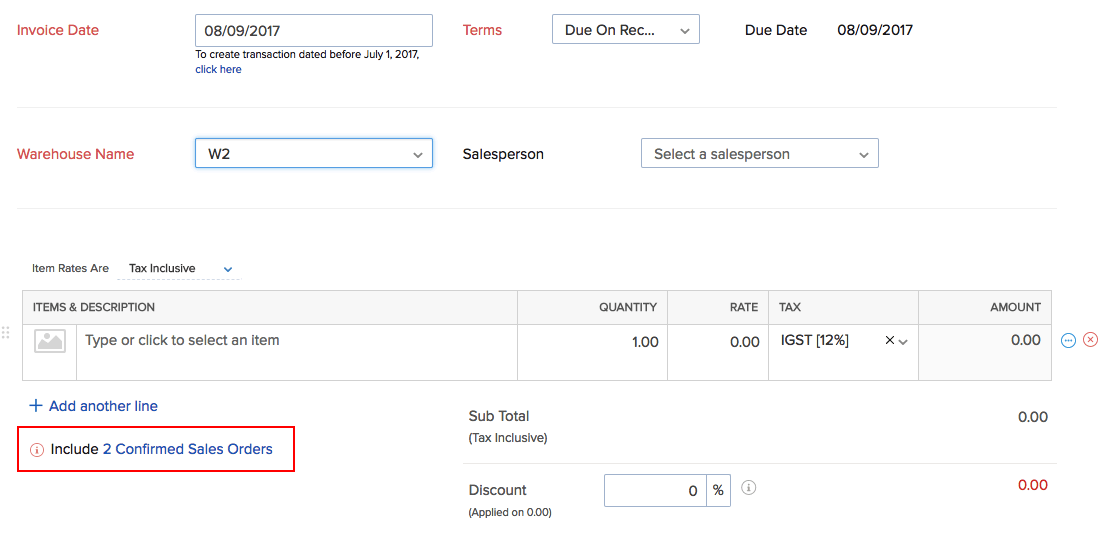Open the Select a salesperson dropdown
1107x534 pixels.
point(759,154)
